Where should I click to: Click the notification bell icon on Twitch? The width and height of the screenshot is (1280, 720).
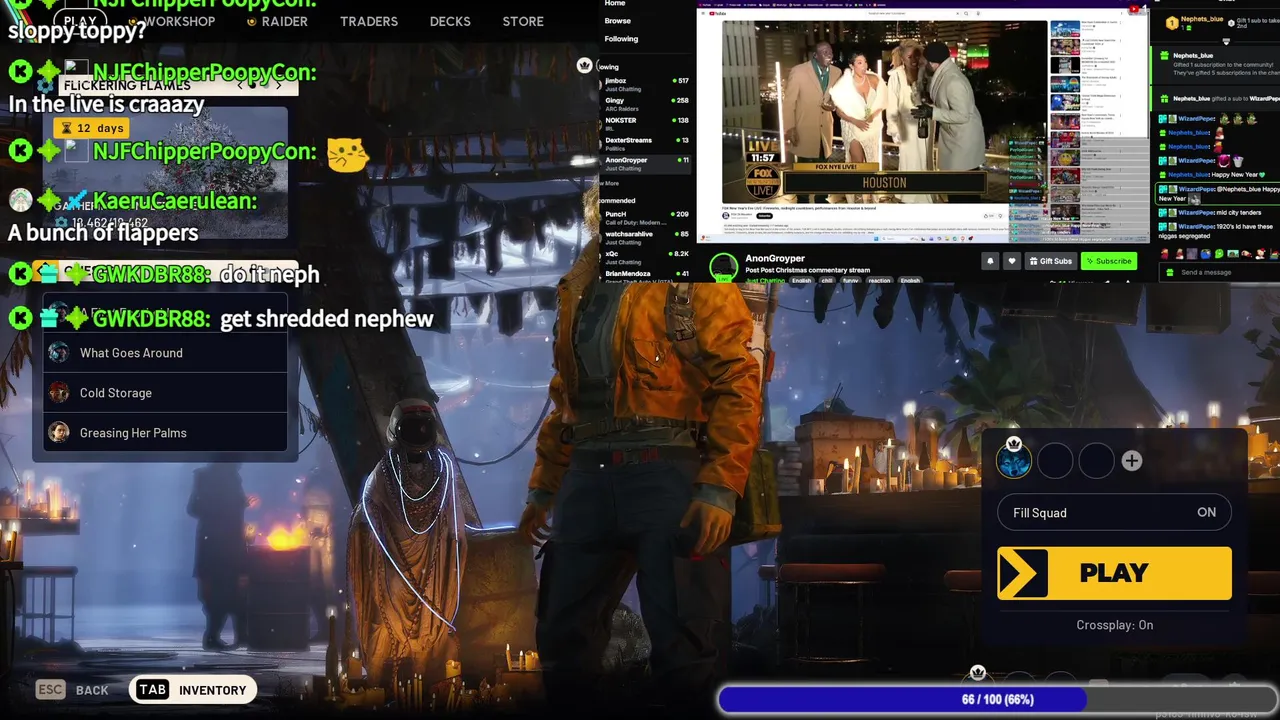(990, 261)
